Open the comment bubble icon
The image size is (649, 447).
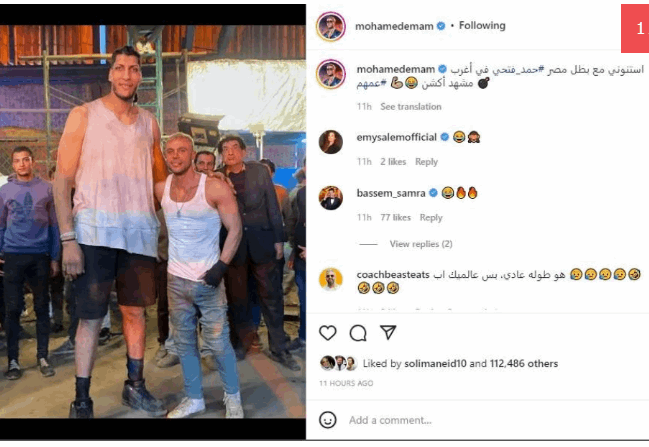pyautogui.click(x=358, y=333)
